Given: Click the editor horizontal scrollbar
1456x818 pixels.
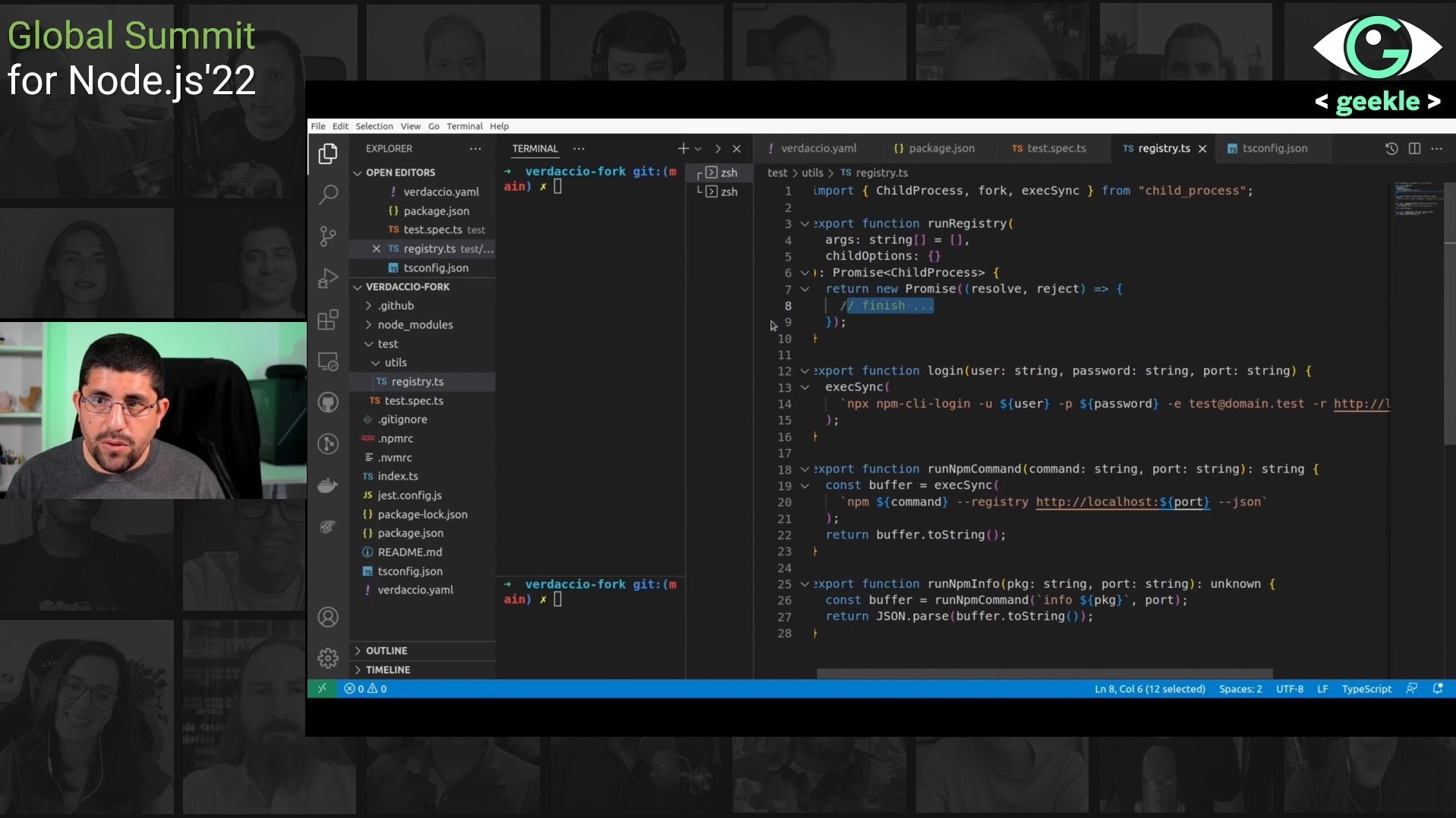Looking at the screenshot, I should 1044,674.
